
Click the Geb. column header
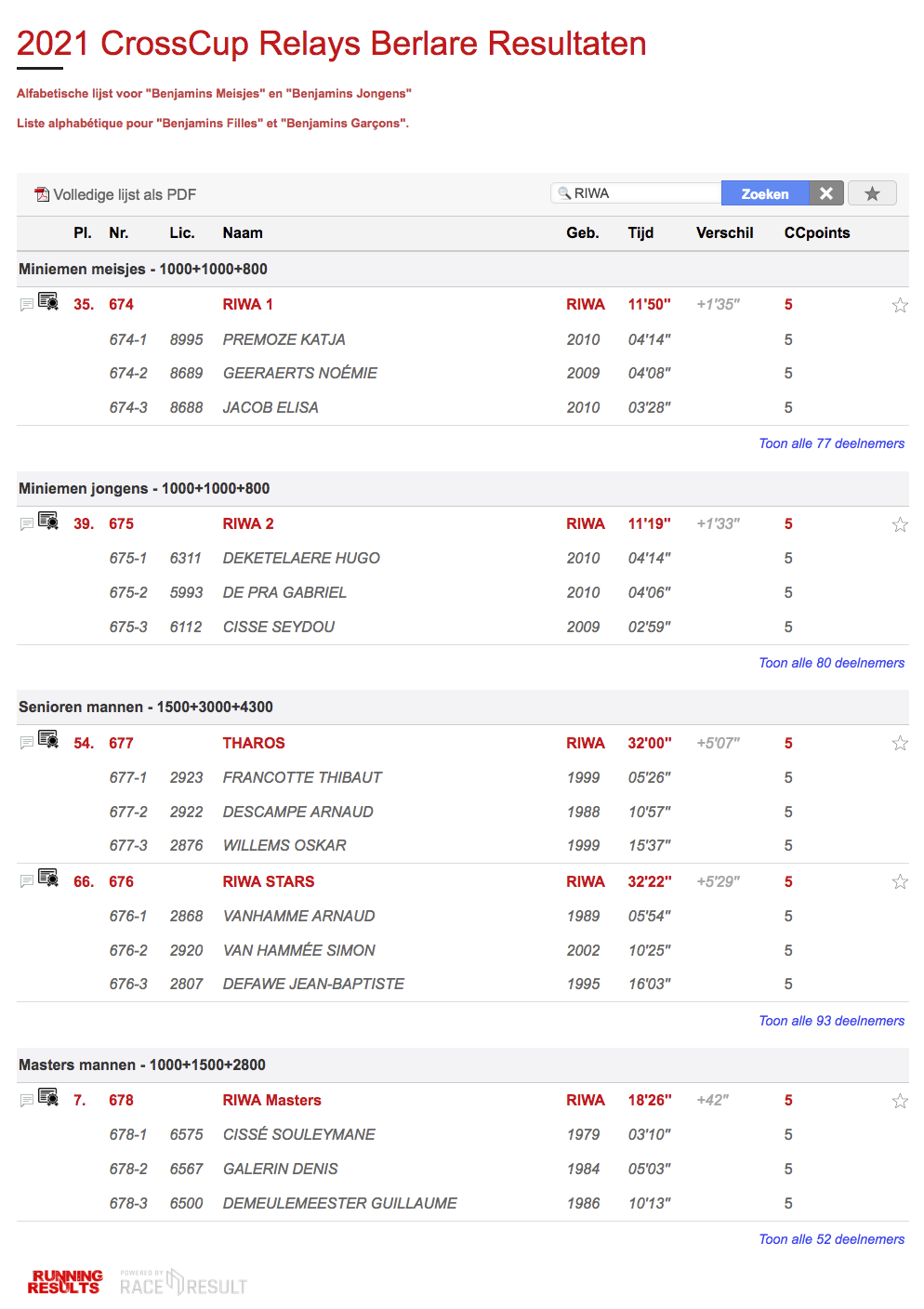pyautogui.click(x=583, y=233)
